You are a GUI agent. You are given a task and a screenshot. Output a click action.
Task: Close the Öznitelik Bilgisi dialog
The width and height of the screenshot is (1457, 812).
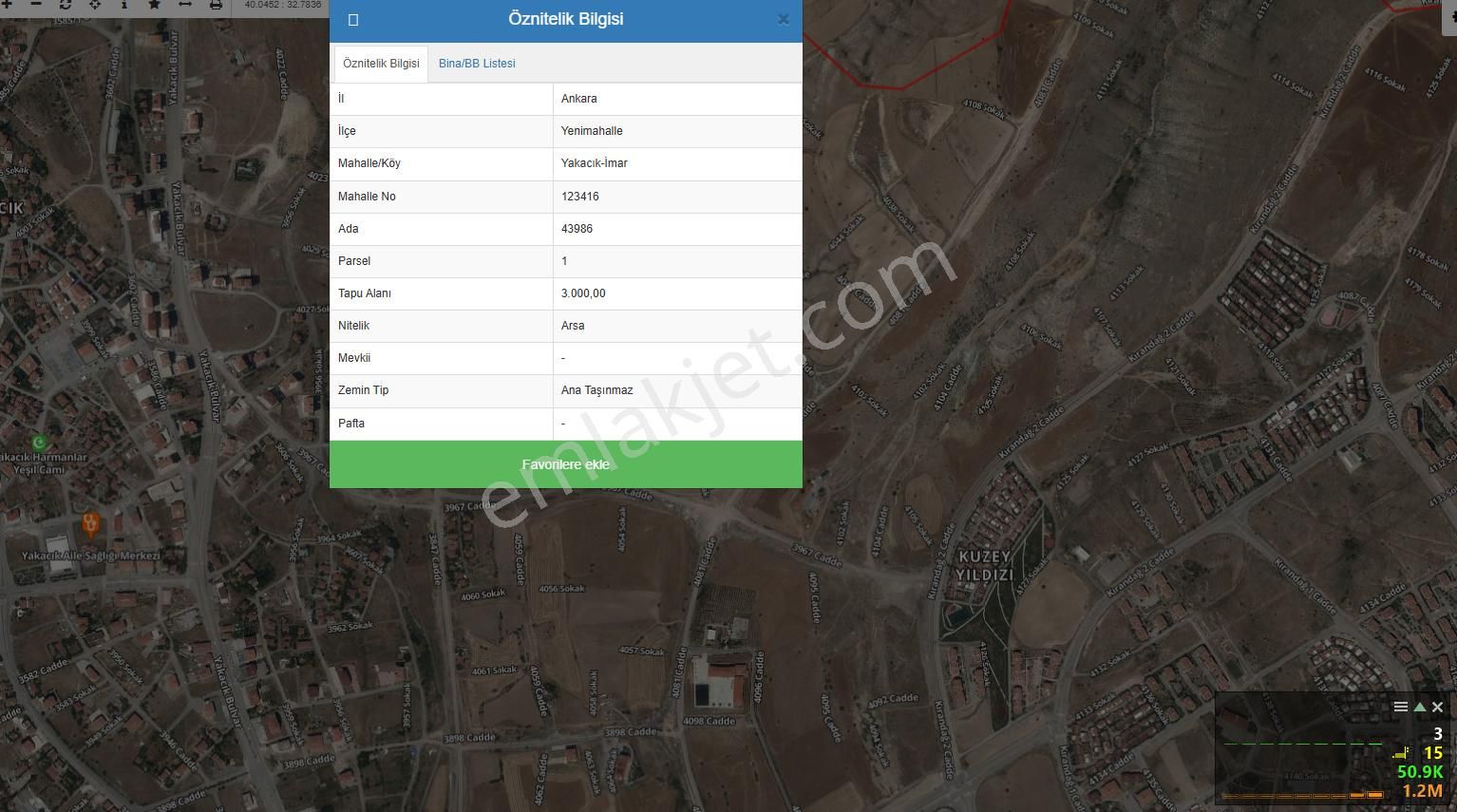pos(783,19)
